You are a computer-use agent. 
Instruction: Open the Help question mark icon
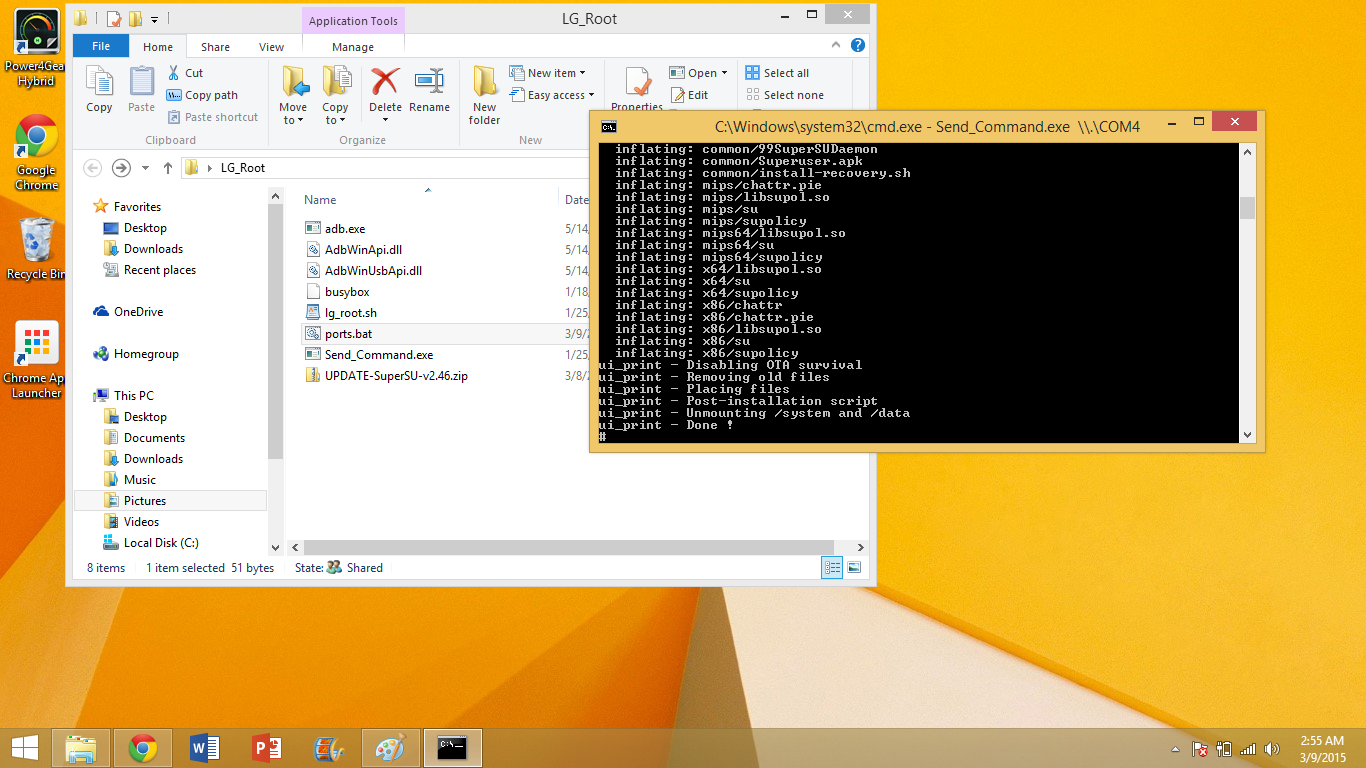(858, 46)
